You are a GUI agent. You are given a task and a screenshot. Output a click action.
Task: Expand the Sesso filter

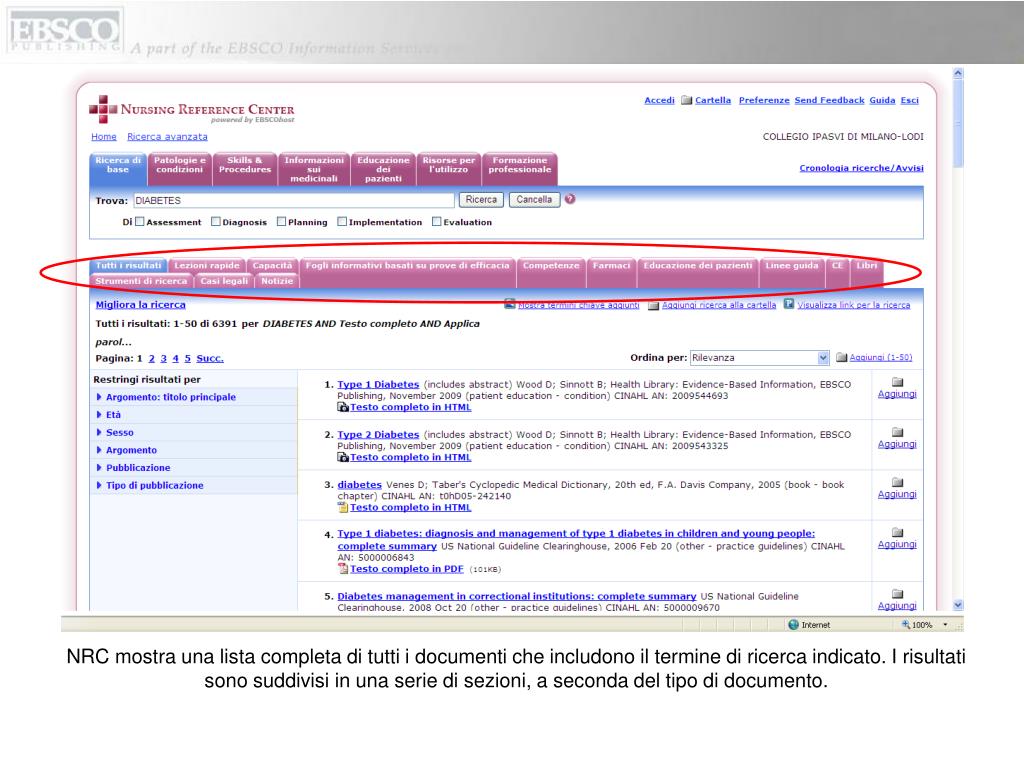coord(115,432)
